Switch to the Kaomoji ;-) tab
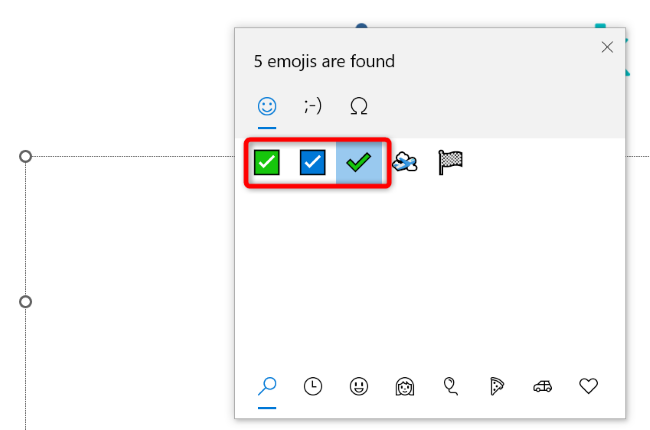The image size is (650, 430). pos(313,105)
